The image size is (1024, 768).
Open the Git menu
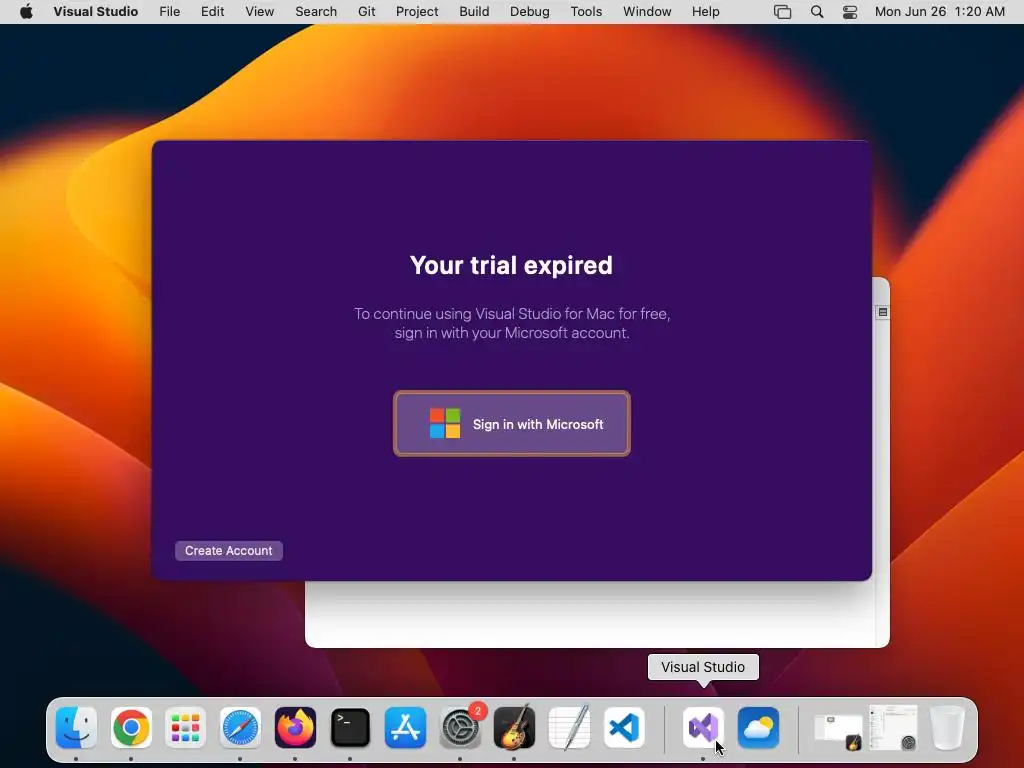pos(366,12)
